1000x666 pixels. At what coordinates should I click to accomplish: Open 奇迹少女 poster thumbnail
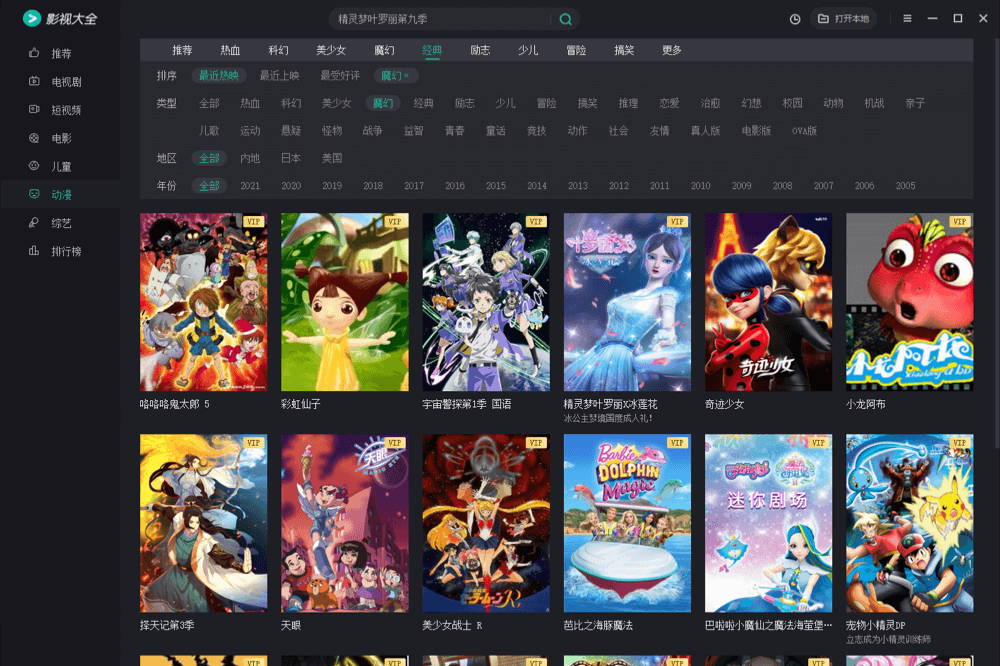(768, 302)
